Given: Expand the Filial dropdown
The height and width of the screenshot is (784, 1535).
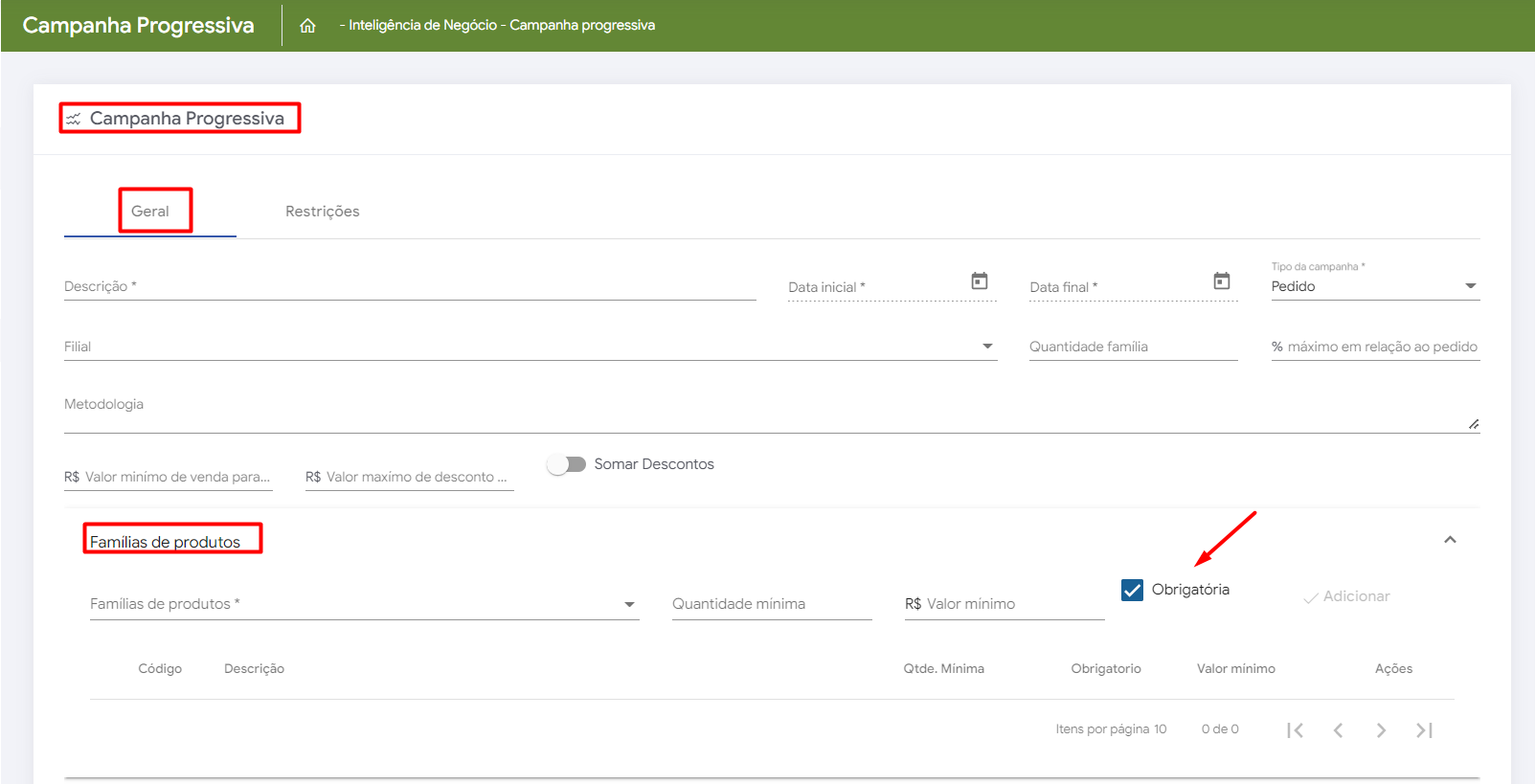Looking at the screenshot, I should coord(987,347).
